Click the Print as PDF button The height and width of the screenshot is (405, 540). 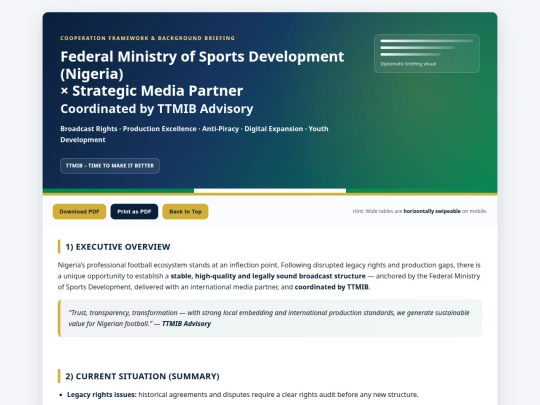pos(134,211)
